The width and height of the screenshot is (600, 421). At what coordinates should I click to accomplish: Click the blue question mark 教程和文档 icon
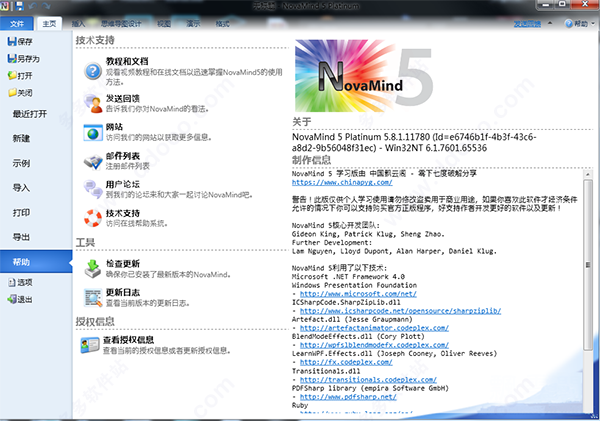[x=93, y=71]
